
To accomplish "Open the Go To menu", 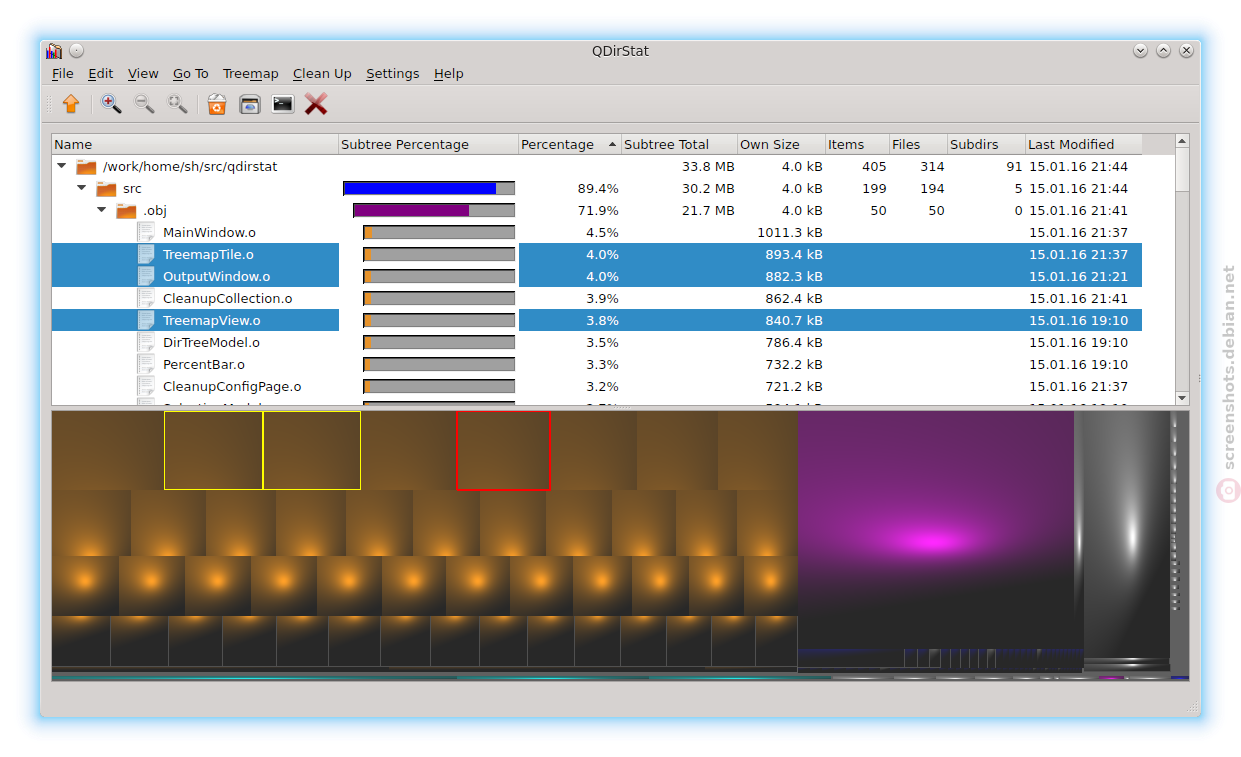I will click(x=191, y=74).
